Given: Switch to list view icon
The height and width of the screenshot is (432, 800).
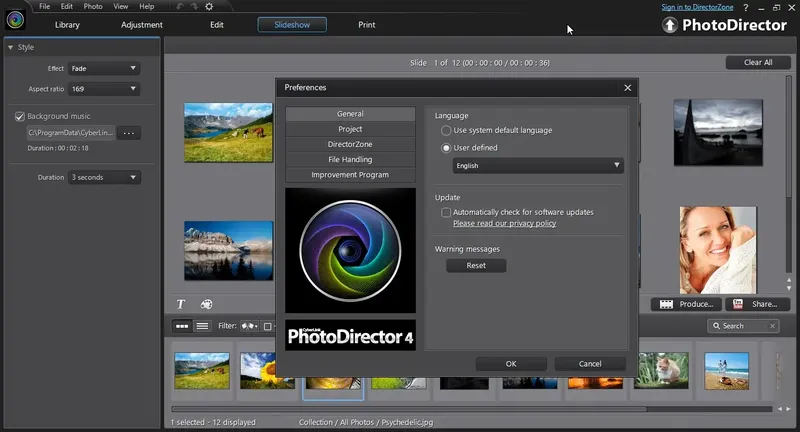Looking at the screenshot, I should click(x=202, y=326).
